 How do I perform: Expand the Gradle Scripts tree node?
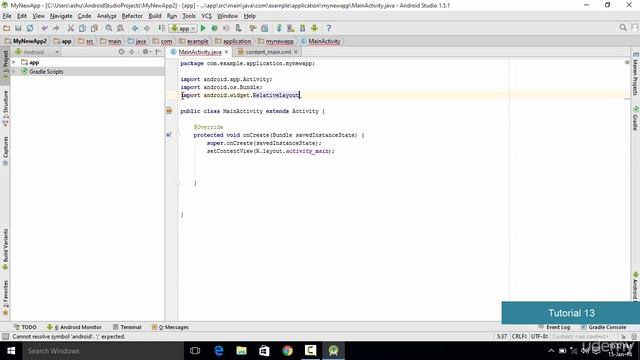click(14, 71)
